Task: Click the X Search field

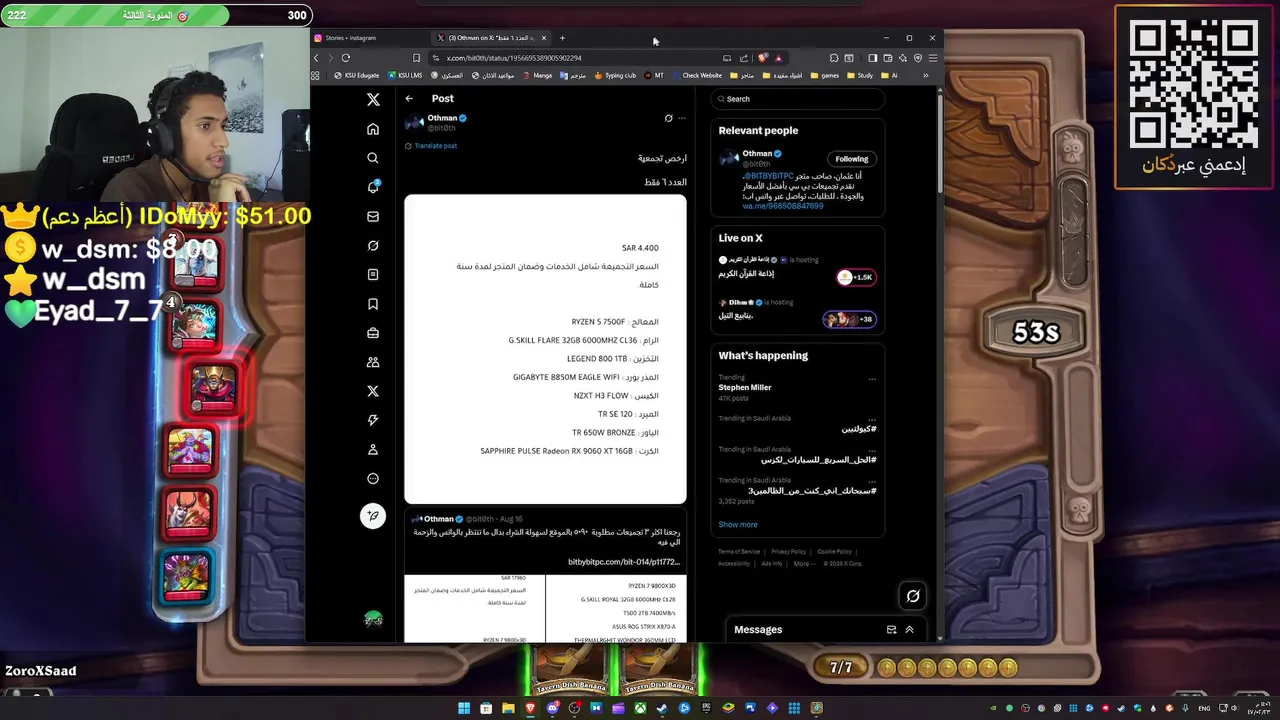Action: [x=798, y=99]
